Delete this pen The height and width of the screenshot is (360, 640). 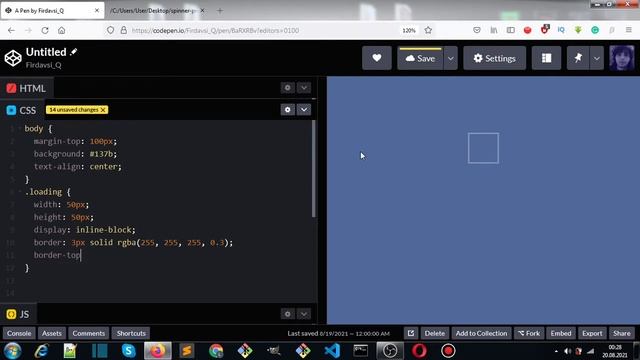pyautogui.click(x=435, y=333)
